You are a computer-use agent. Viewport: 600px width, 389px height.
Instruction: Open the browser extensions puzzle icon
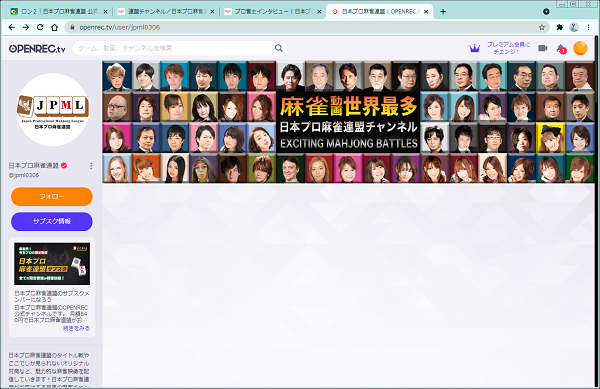pyautogui.click(x=559, y=27)
